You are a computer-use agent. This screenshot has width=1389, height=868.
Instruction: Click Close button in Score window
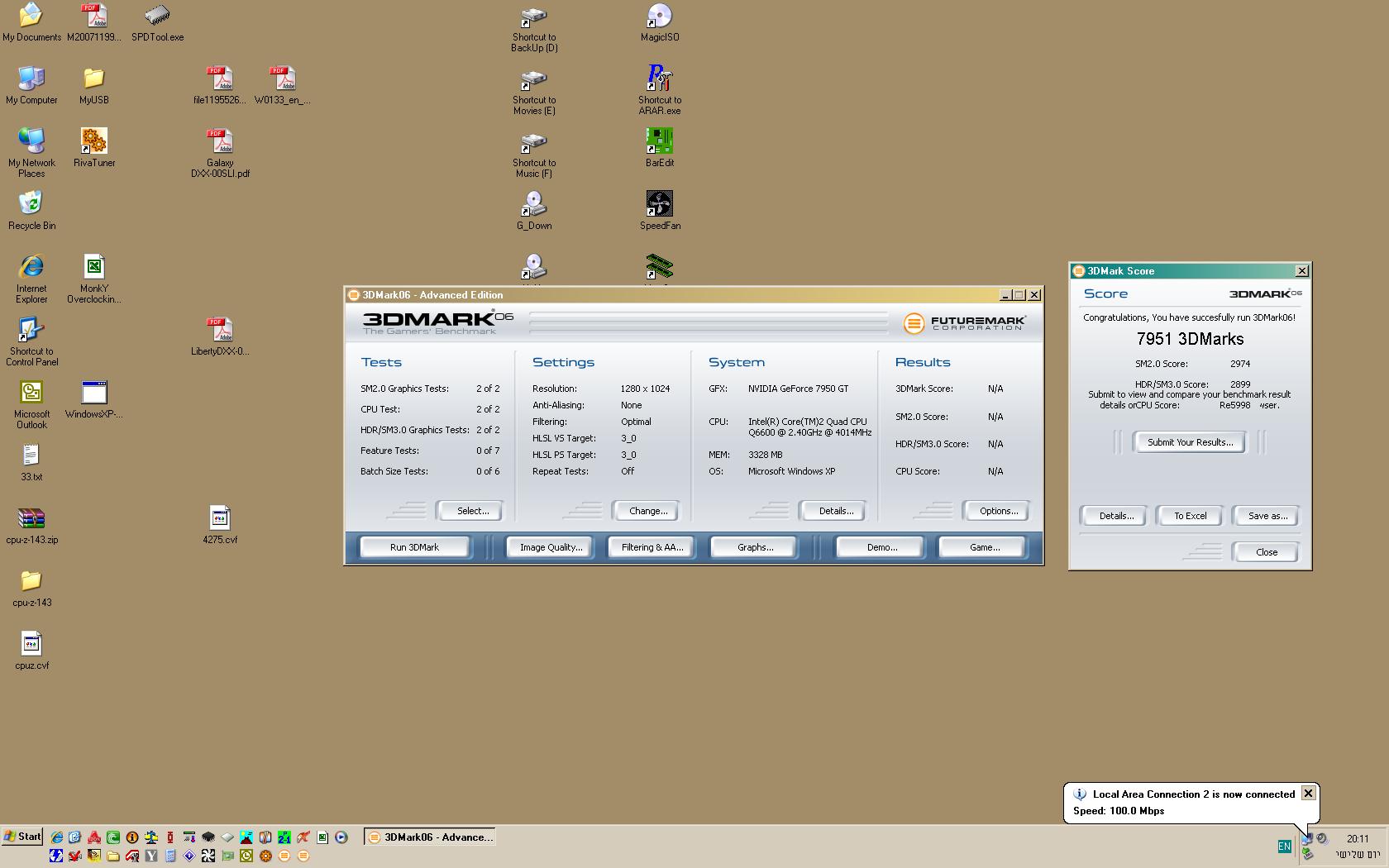(1267, 552)
